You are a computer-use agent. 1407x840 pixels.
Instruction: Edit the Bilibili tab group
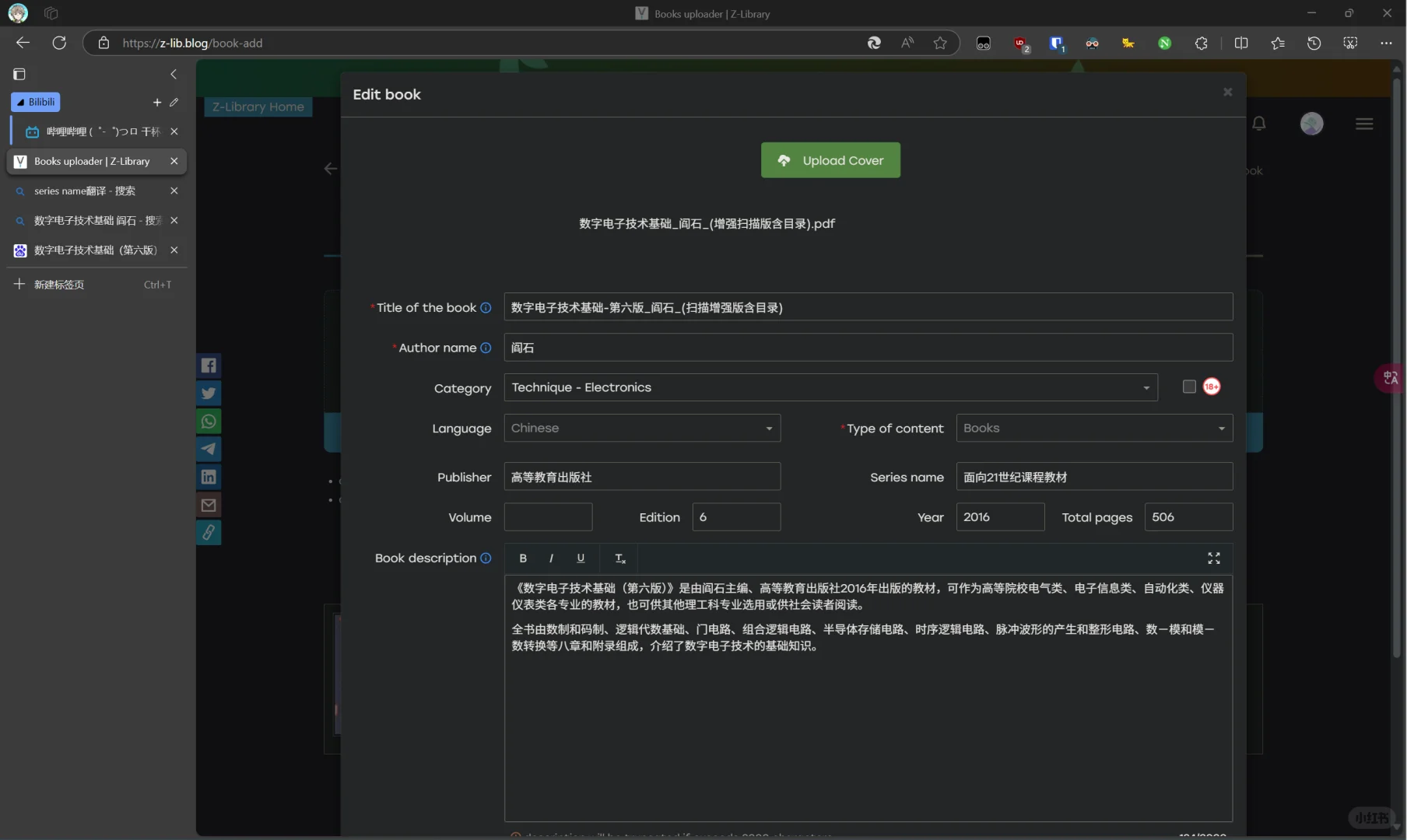click(174, 102)
